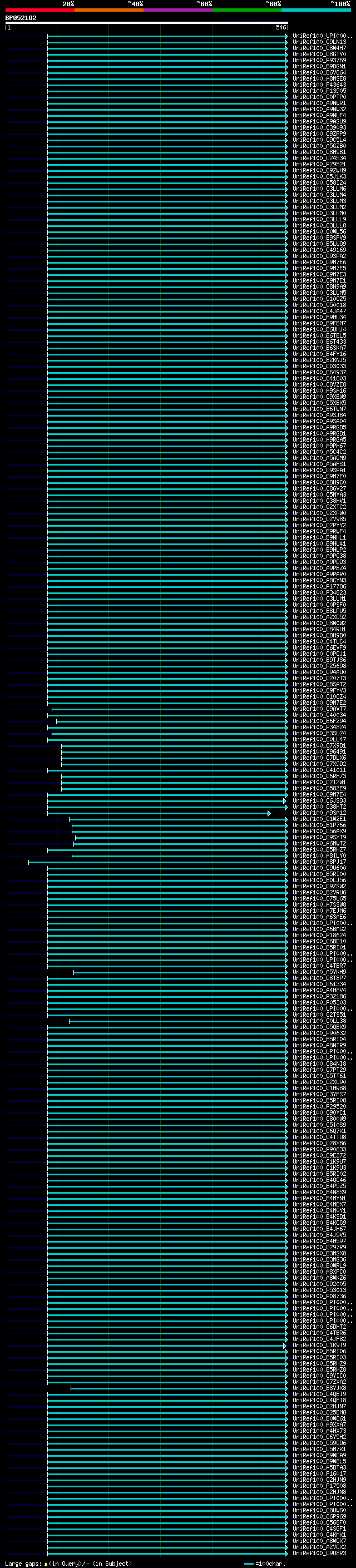356x1568 pixels.
Task: Open hit UniRef100_Q9U600
Action: click(x=319, y=868)
